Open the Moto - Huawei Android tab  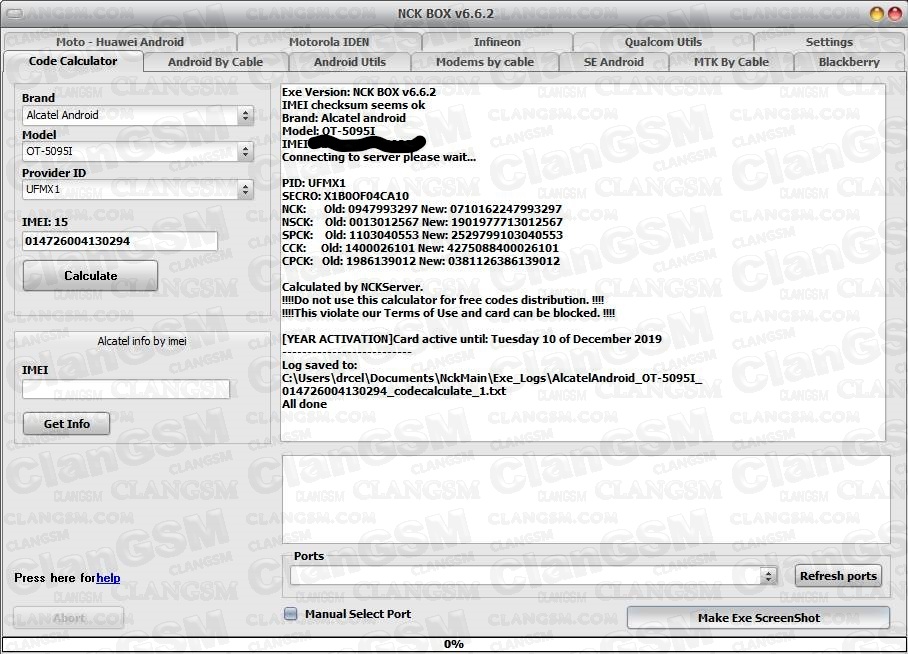coord(120,42)
